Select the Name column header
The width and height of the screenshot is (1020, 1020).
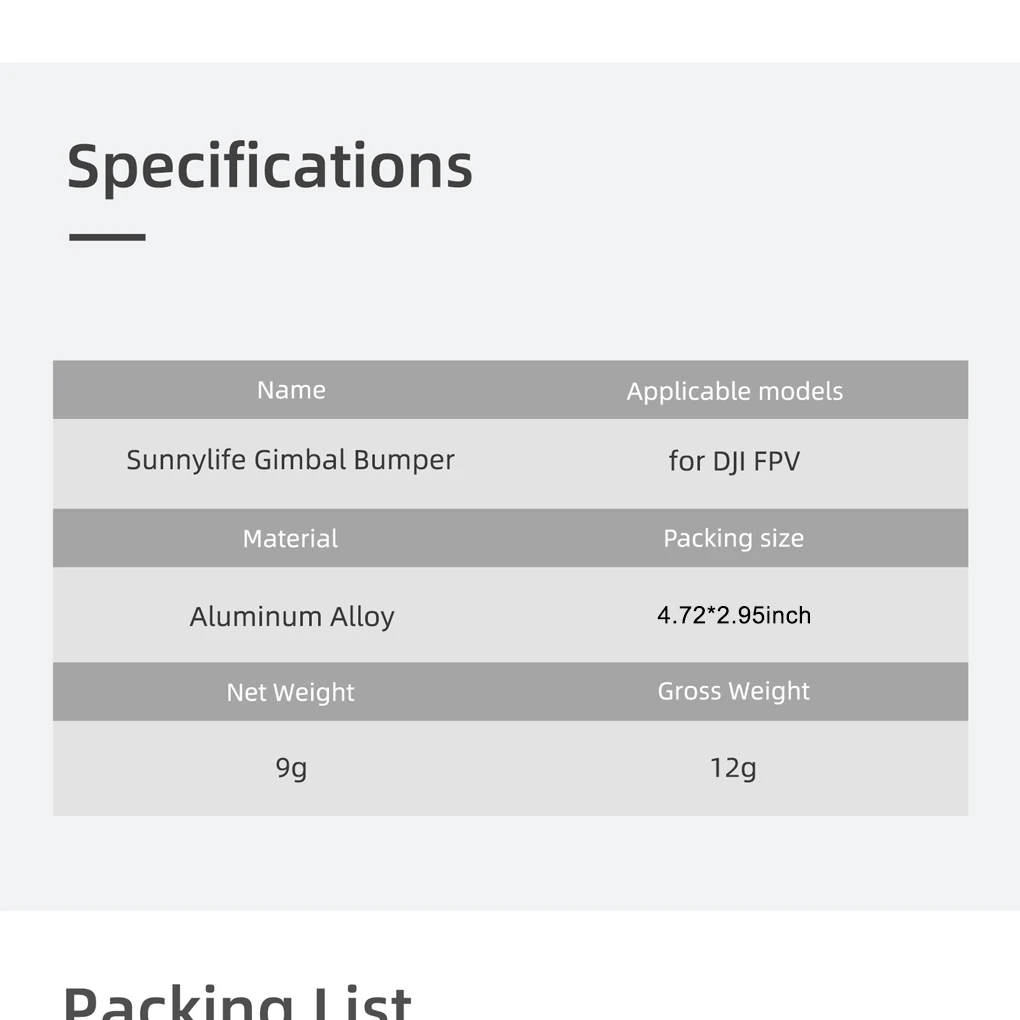(x=291, y=390)
